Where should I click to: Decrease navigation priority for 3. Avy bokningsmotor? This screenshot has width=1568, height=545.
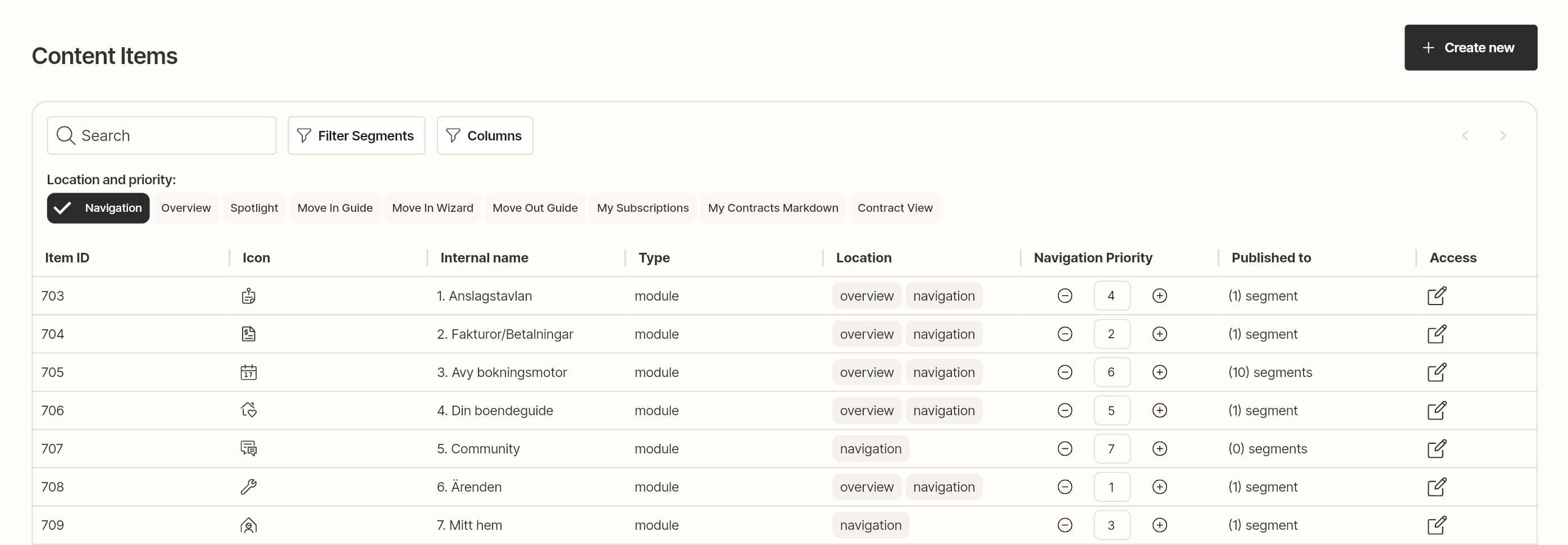point(1065,372)
